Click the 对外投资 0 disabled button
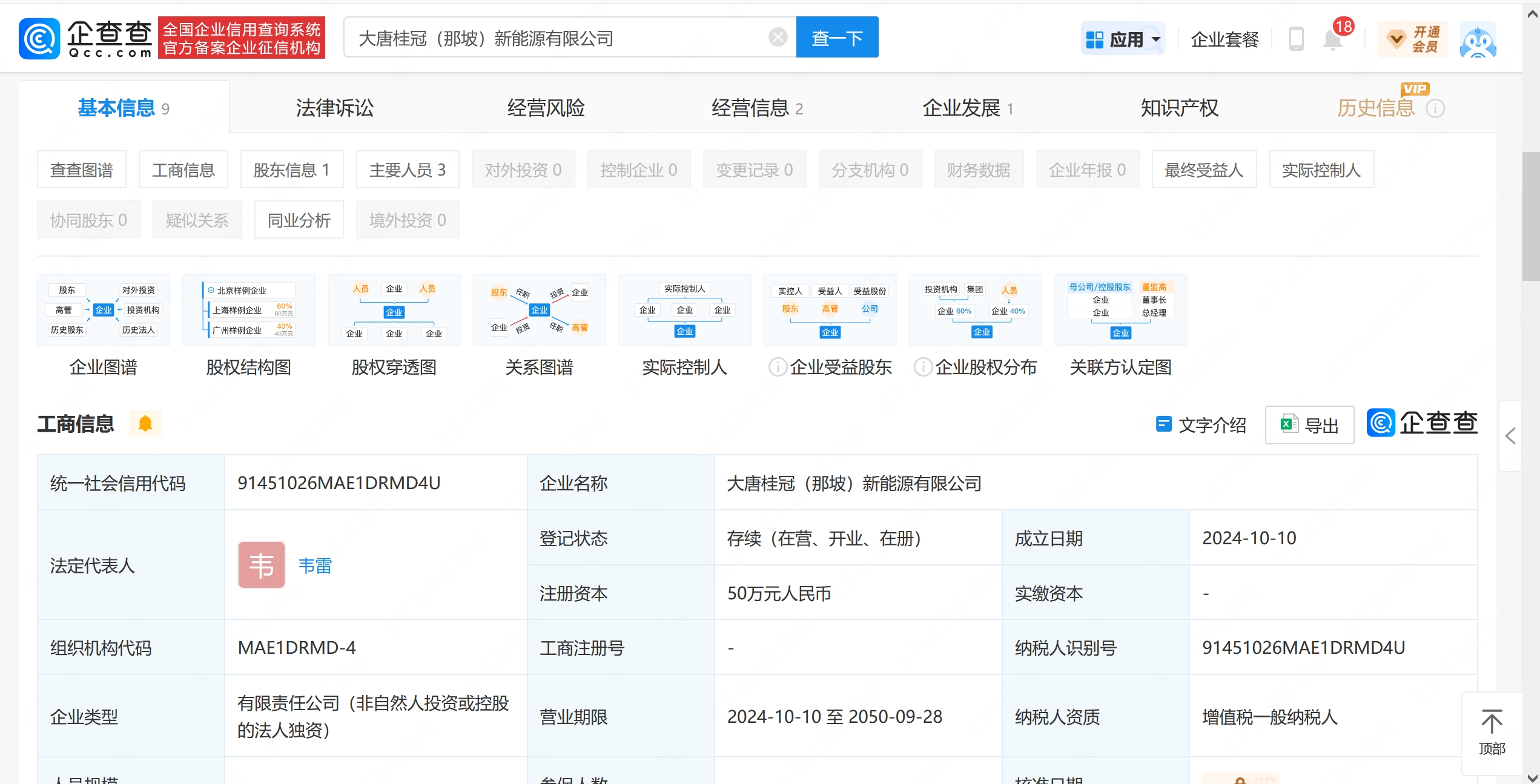The width and height of the screenshot is (1540, 784). (x=523, y=170)
